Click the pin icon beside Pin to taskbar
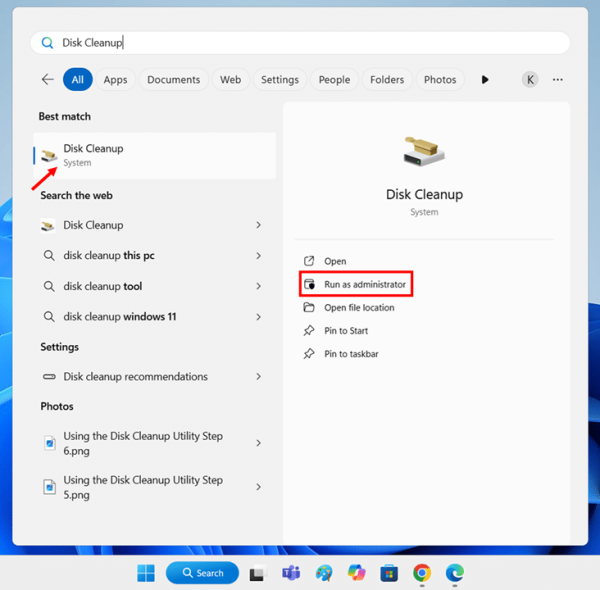The height and width of the screenshot is (590, 600). pos(309,354)
